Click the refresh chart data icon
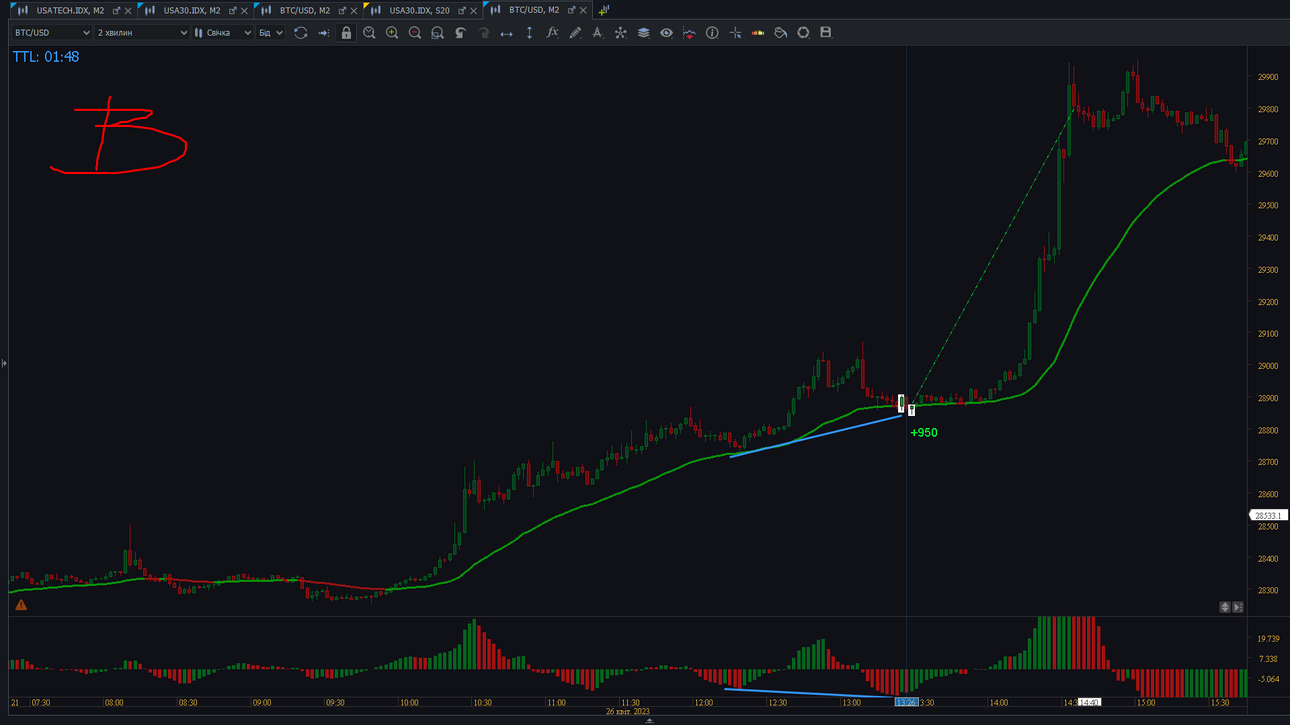 click(x=300, y=33)
